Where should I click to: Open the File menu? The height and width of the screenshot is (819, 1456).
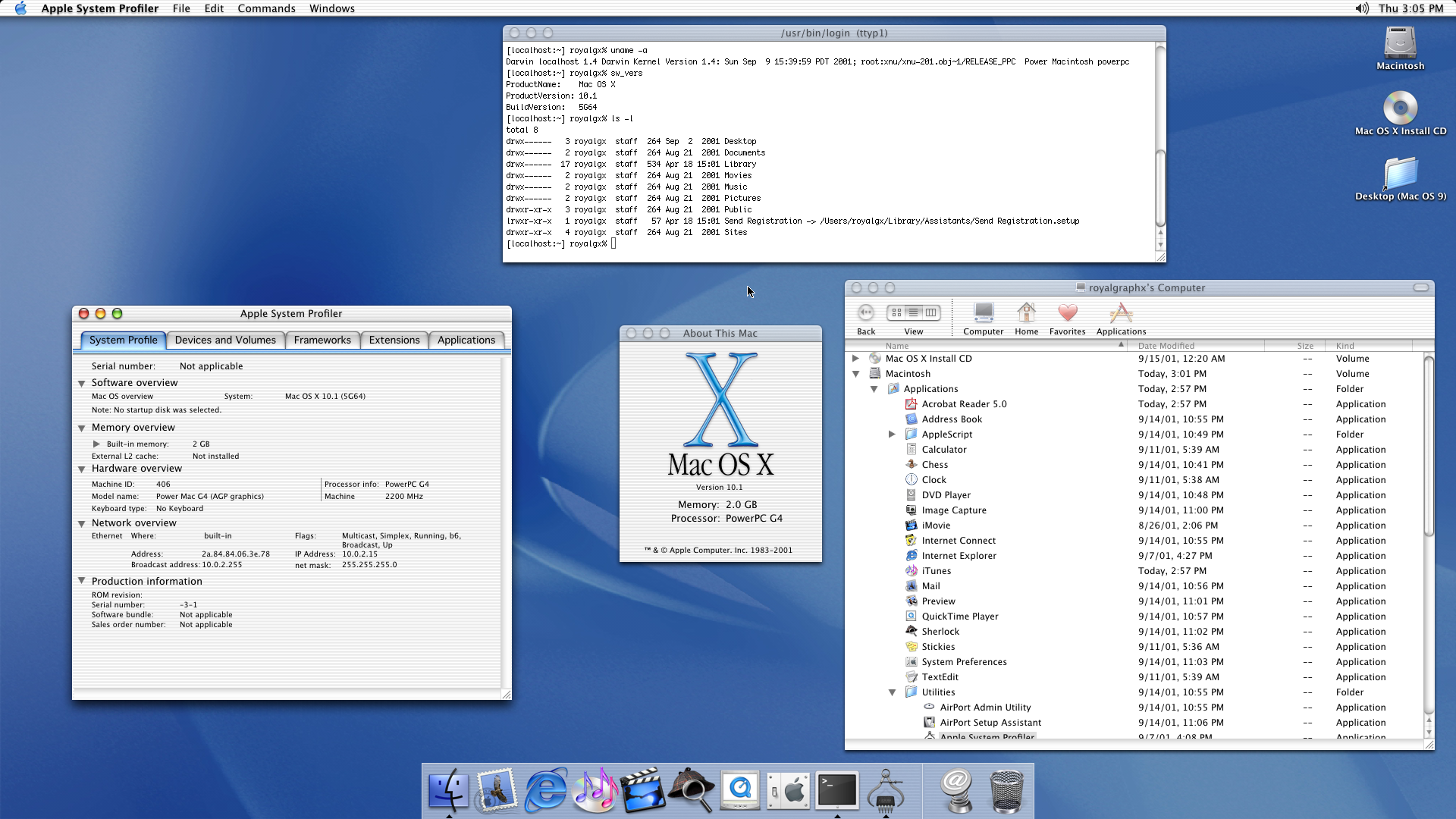pyautogui.click(x=181, y=8)
